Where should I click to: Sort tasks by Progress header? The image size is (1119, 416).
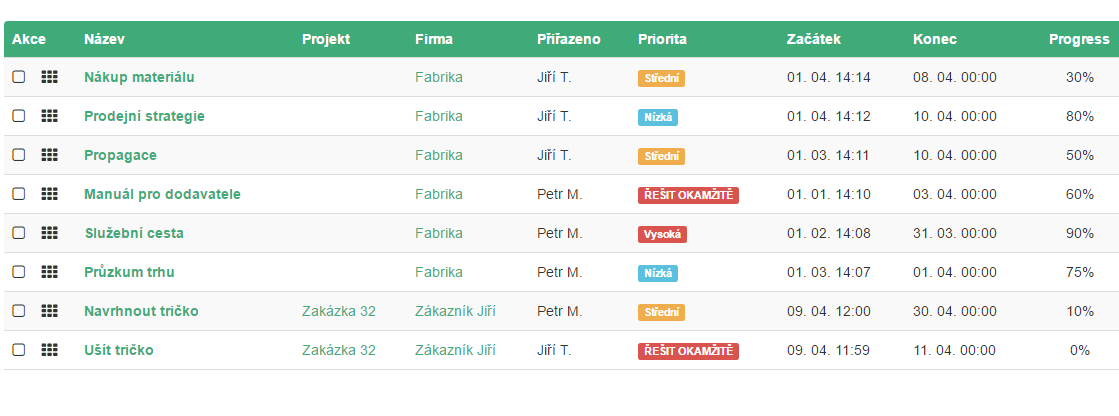[1078, 39]
